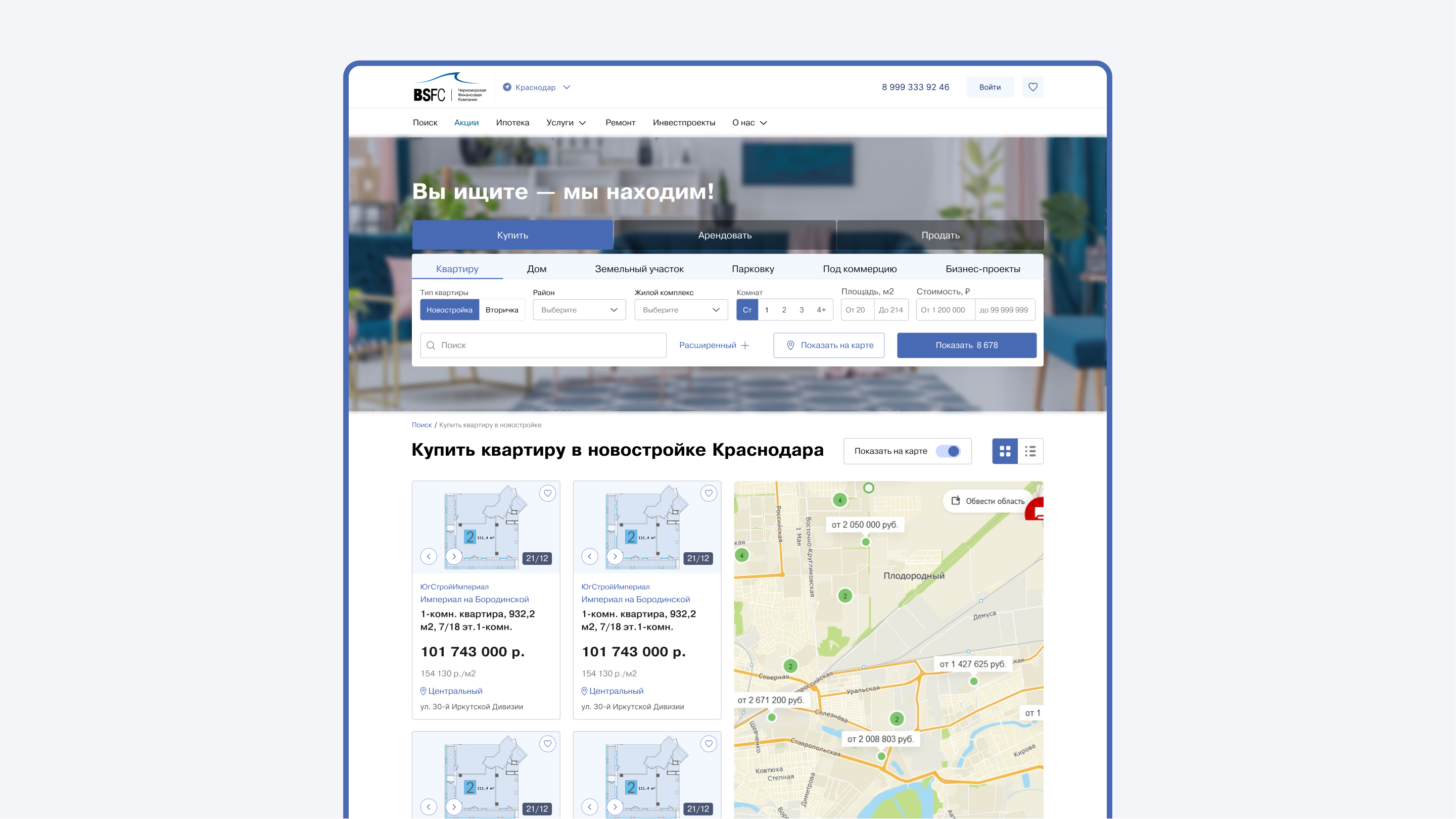
Task: Select Вторичка apartment type
Action: pos(502,310)
